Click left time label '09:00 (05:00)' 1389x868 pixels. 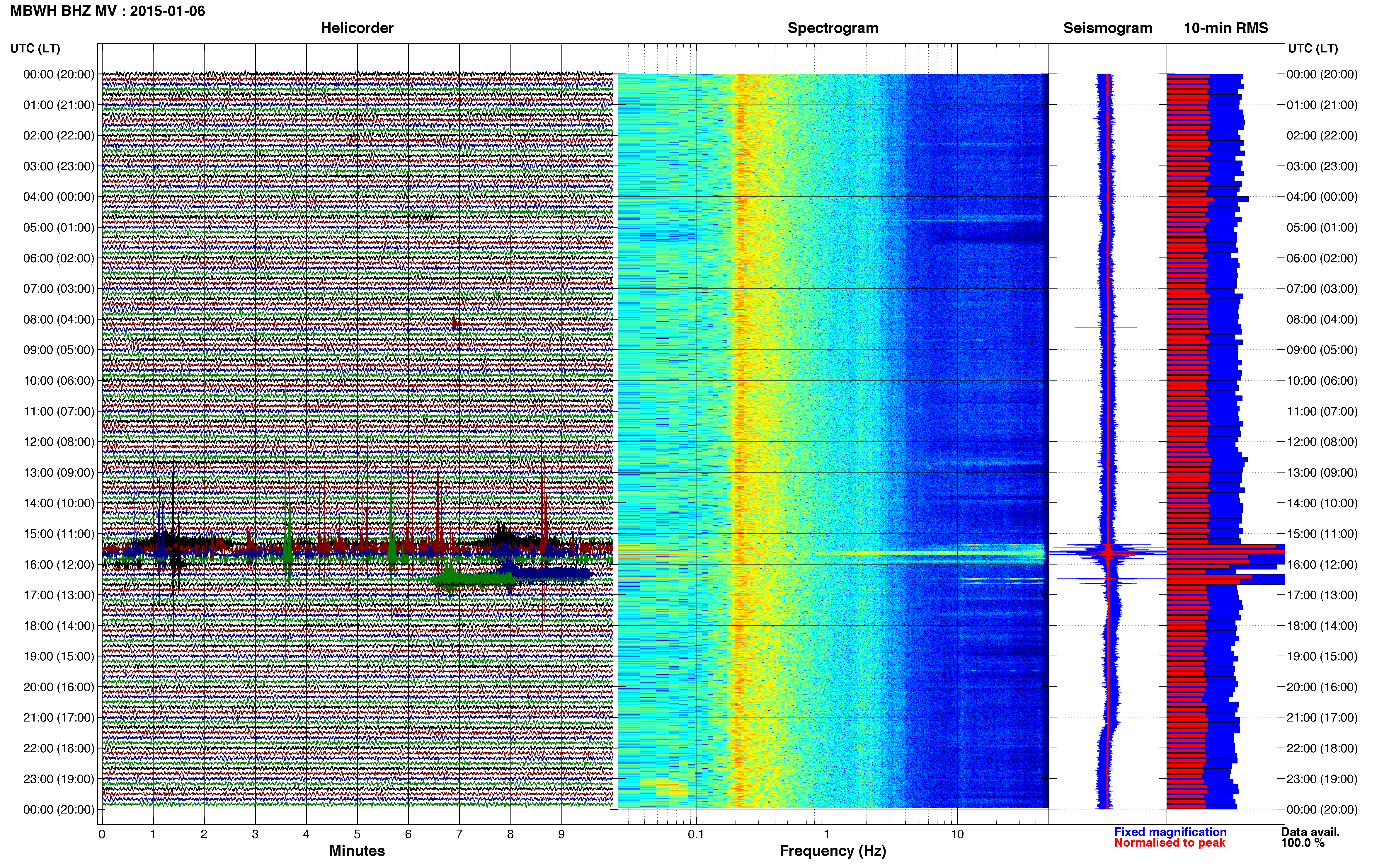(59, 349)
